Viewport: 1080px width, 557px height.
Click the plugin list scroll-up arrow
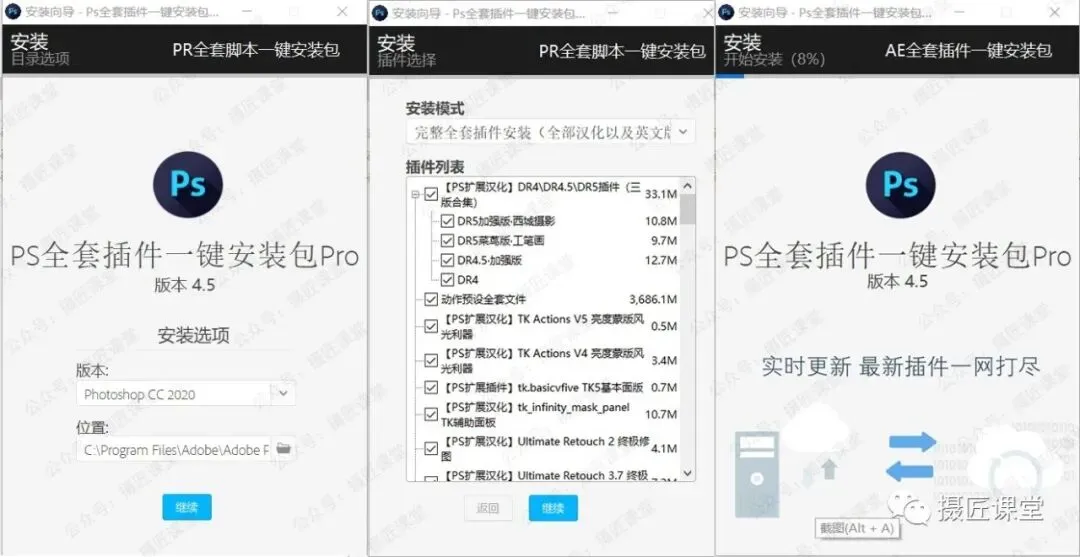tap(687, 185)
